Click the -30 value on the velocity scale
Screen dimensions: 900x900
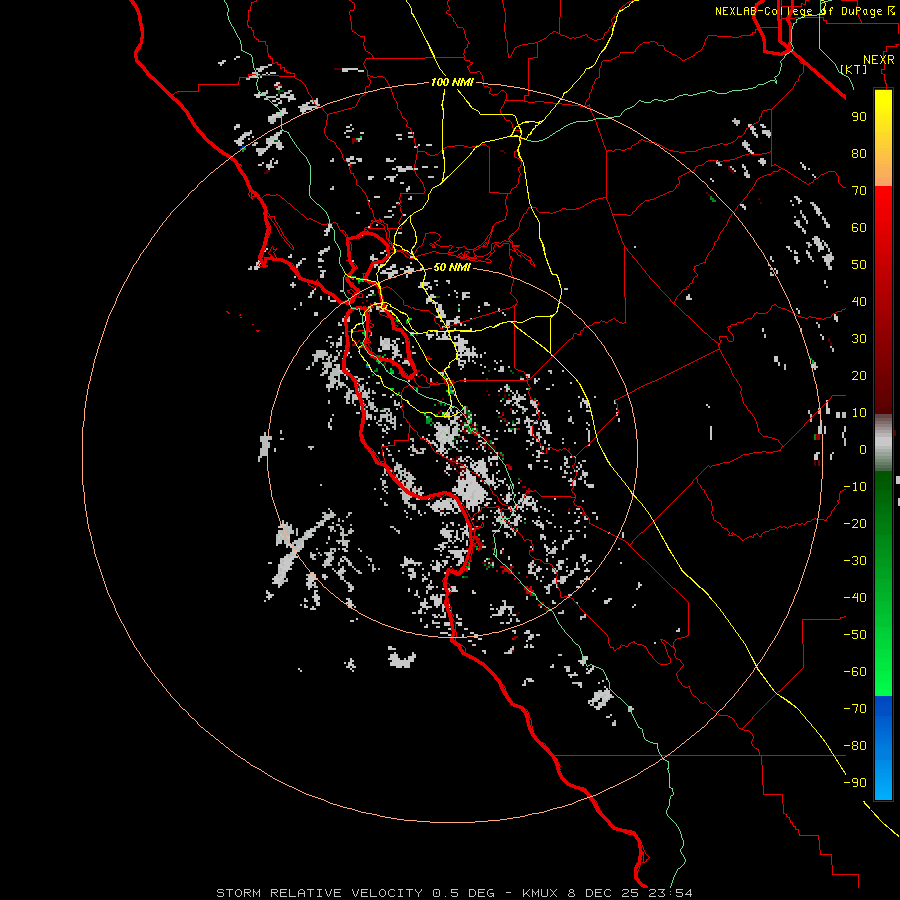(855, 561)
